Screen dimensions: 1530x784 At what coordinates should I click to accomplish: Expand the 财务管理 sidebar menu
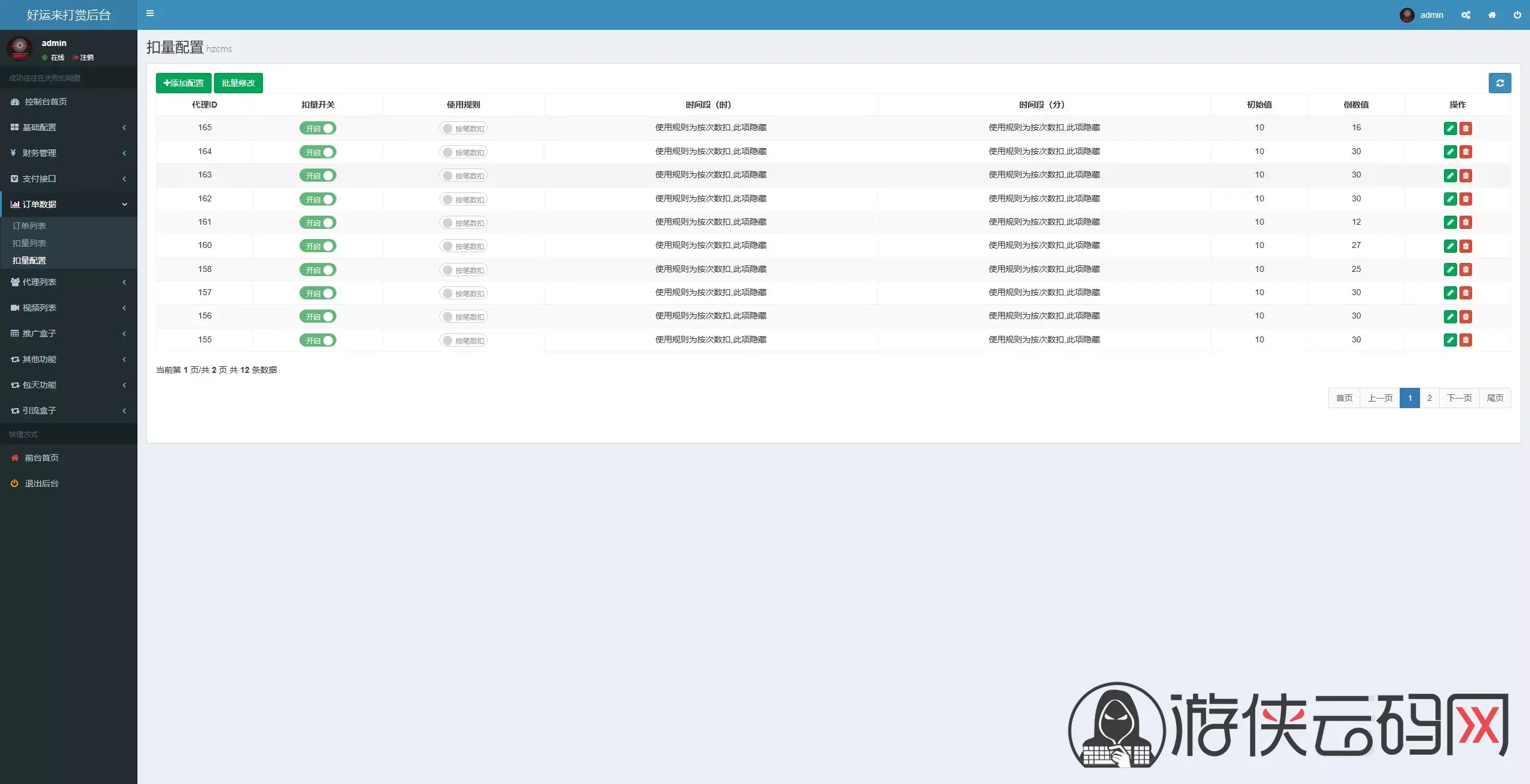tap(69, 153)
